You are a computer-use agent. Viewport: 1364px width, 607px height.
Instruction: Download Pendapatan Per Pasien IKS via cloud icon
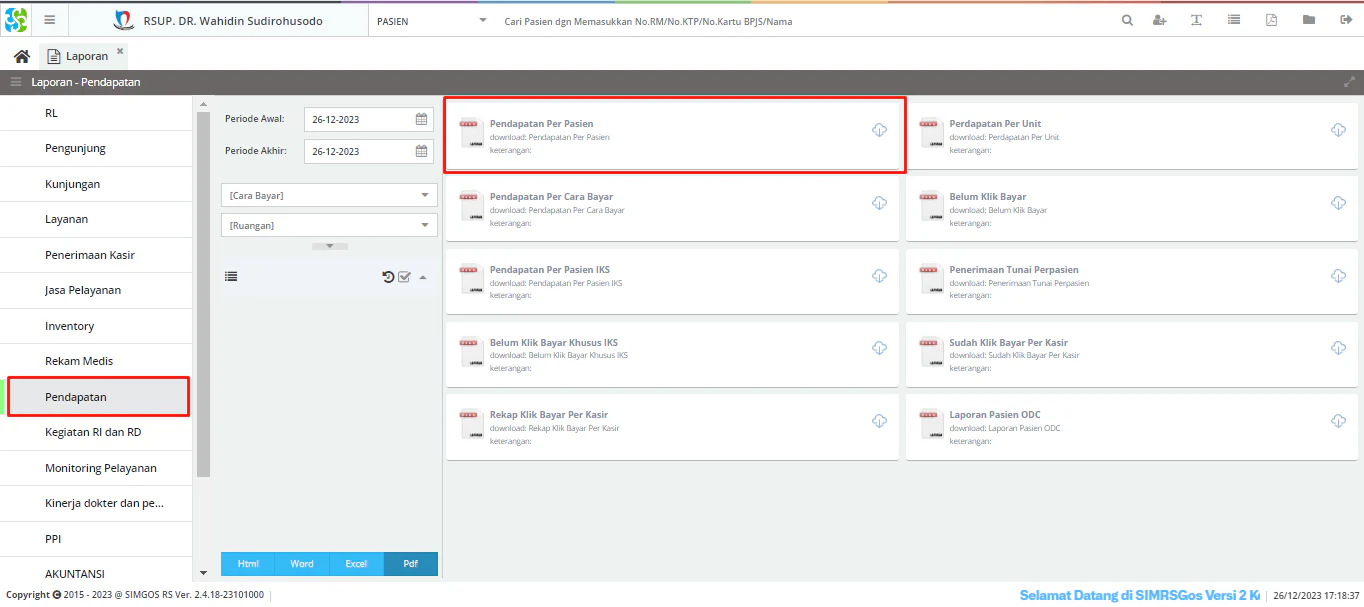[879, 276]
